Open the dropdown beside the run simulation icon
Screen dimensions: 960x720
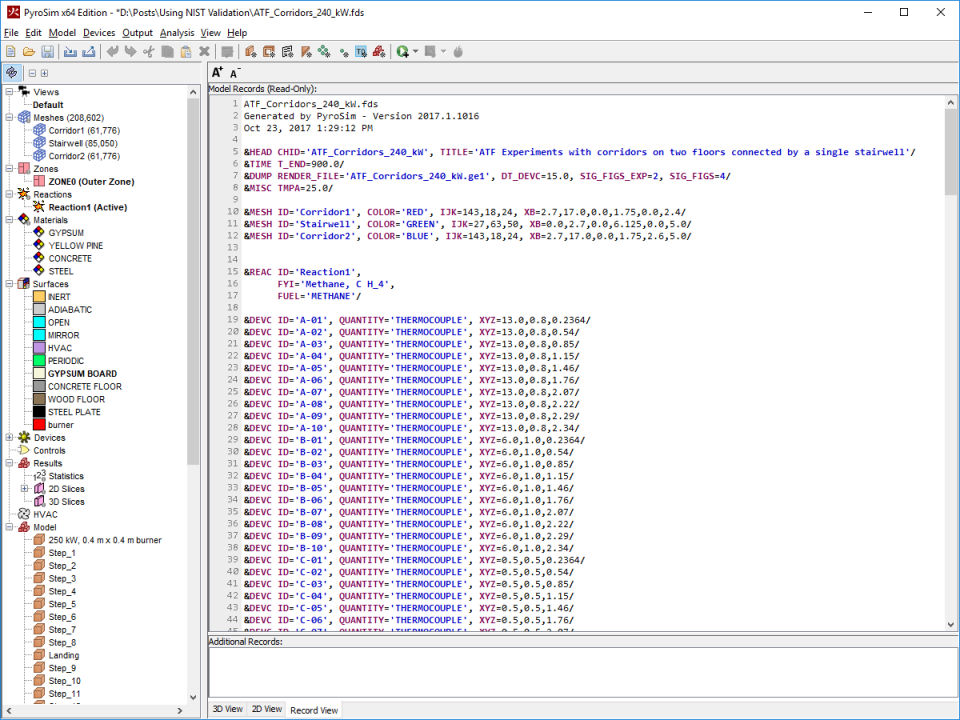click(x=416, y=51)
